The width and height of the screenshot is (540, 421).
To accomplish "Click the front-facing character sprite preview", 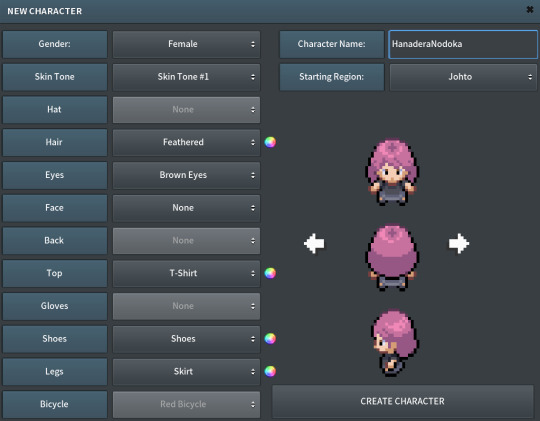I will [x=392, y=172].
